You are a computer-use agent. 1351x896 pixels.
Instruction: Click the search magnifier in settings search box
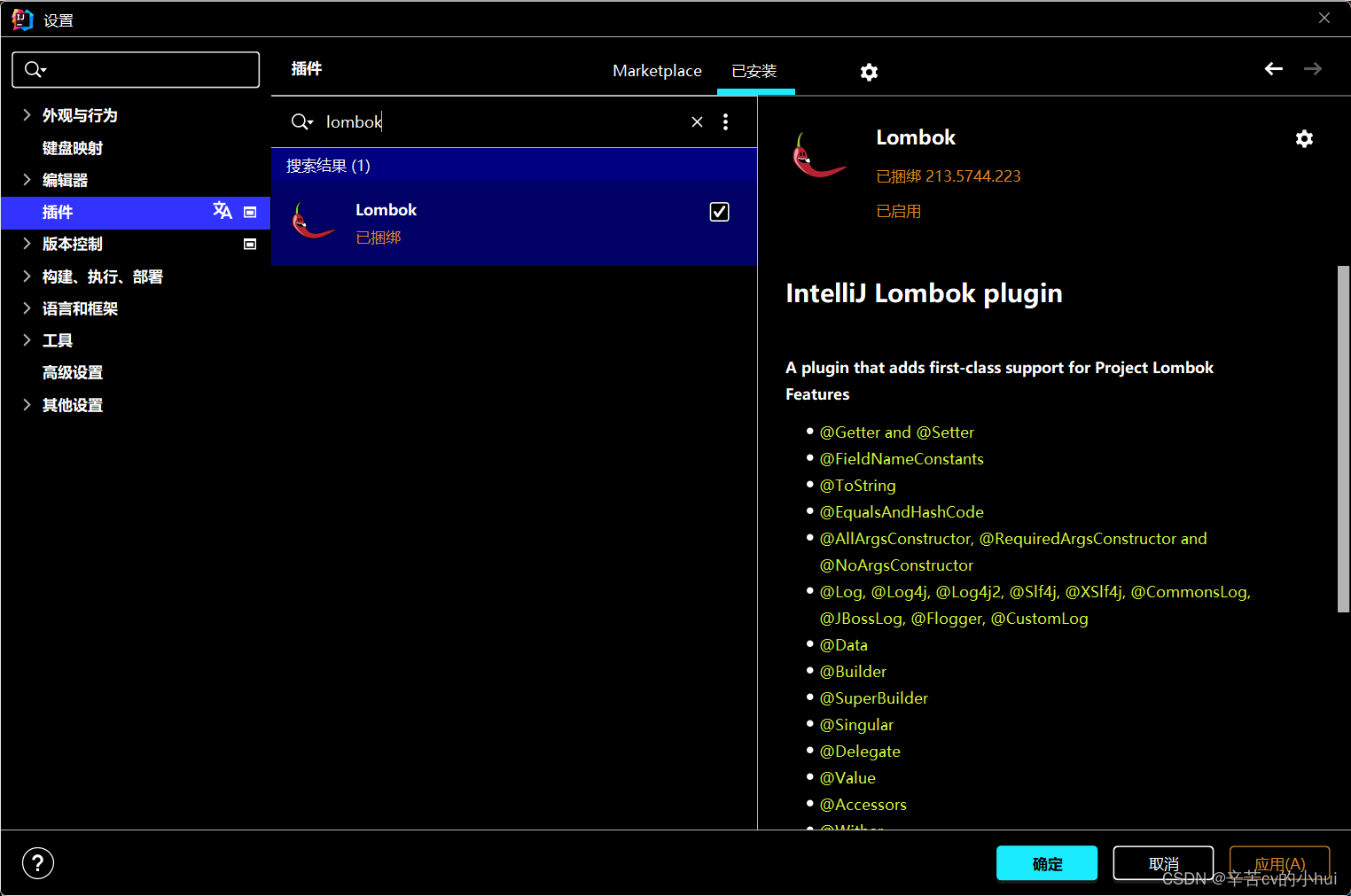(x=34, y=69)
